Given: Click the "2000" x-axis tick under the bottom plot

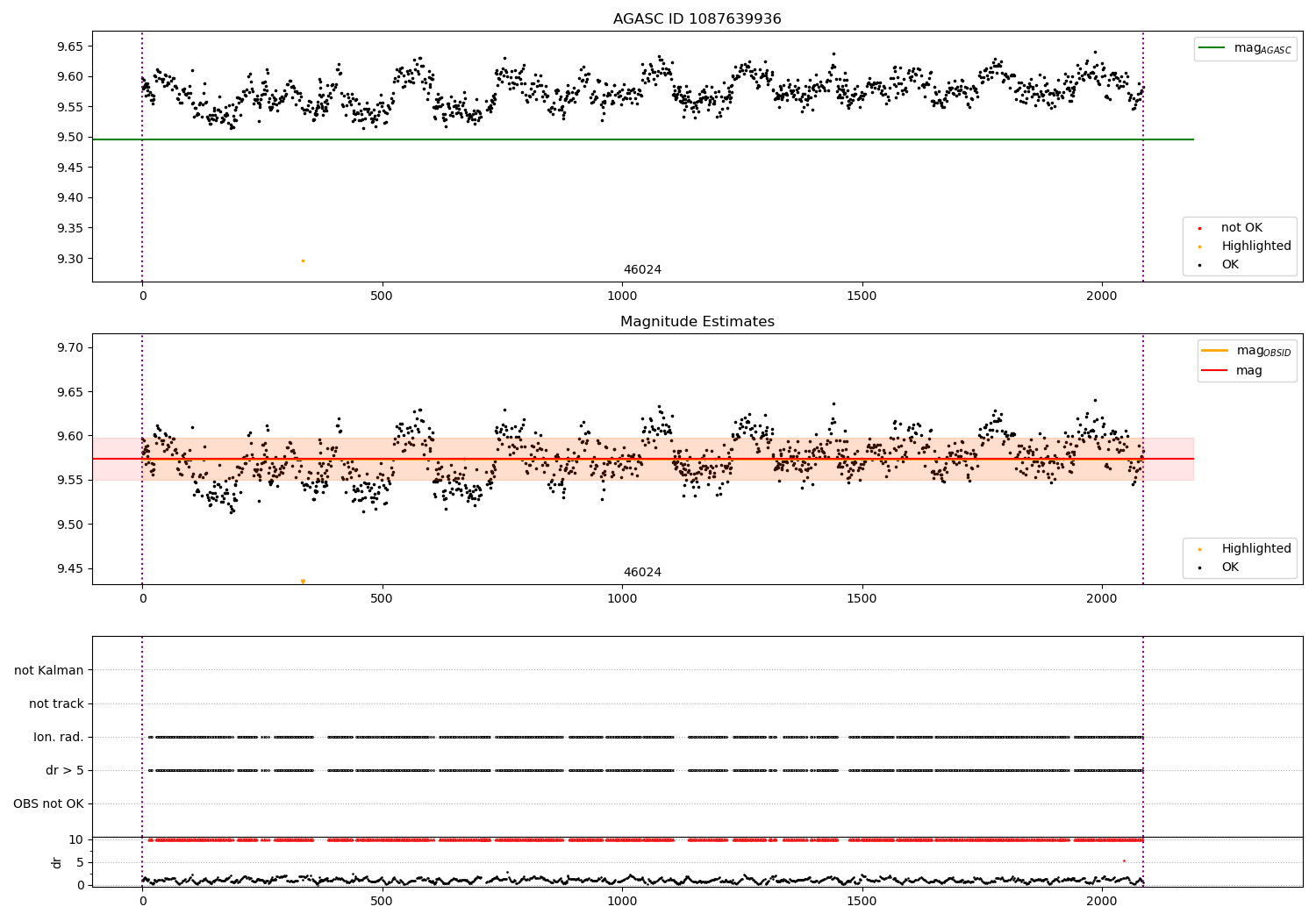Looking at the screenshot, I should pyautogui.click(x=1102, y=901).
